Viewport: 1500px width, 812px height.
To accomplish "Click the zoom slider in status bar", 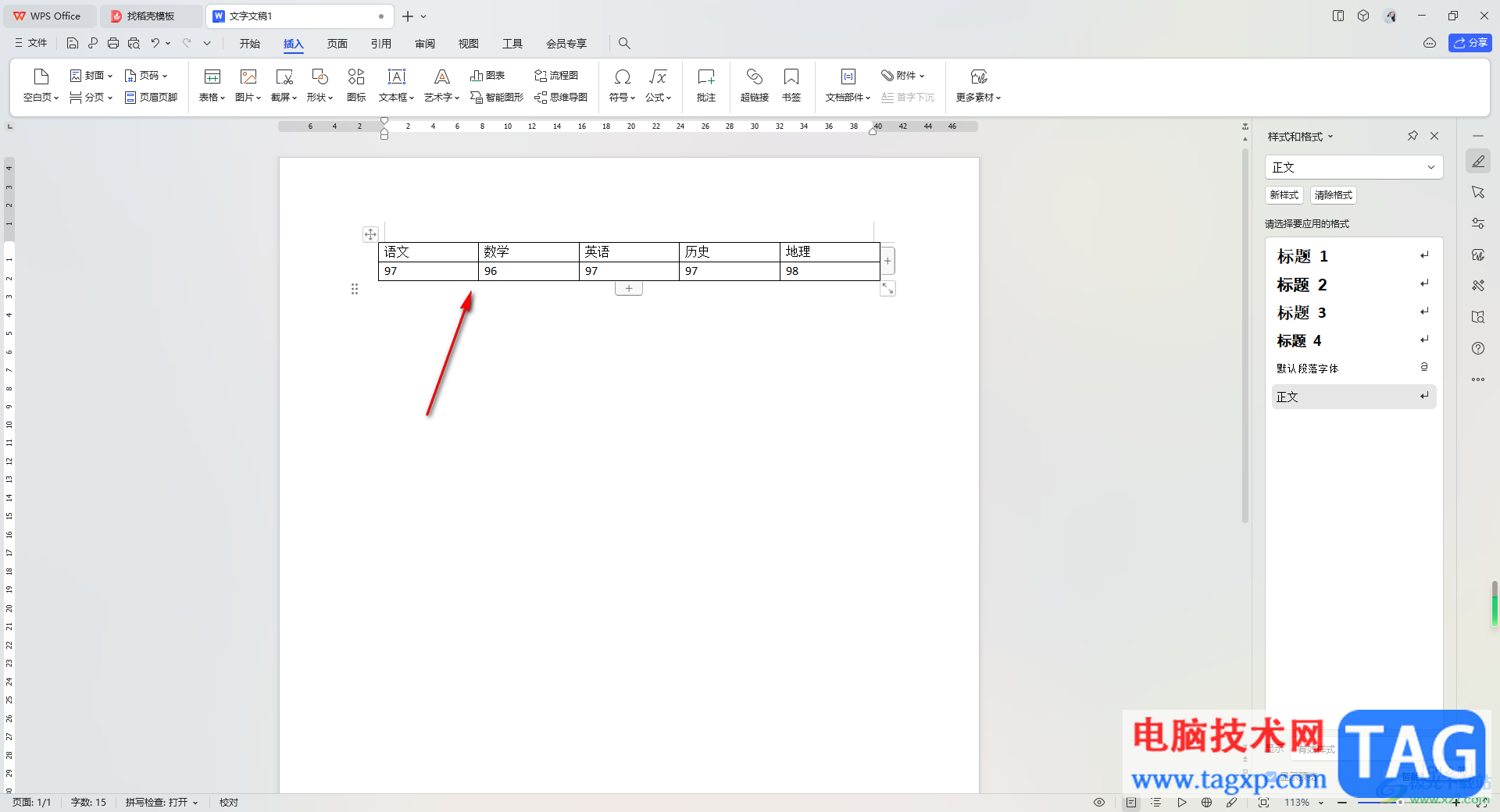I will [1400, 803].
